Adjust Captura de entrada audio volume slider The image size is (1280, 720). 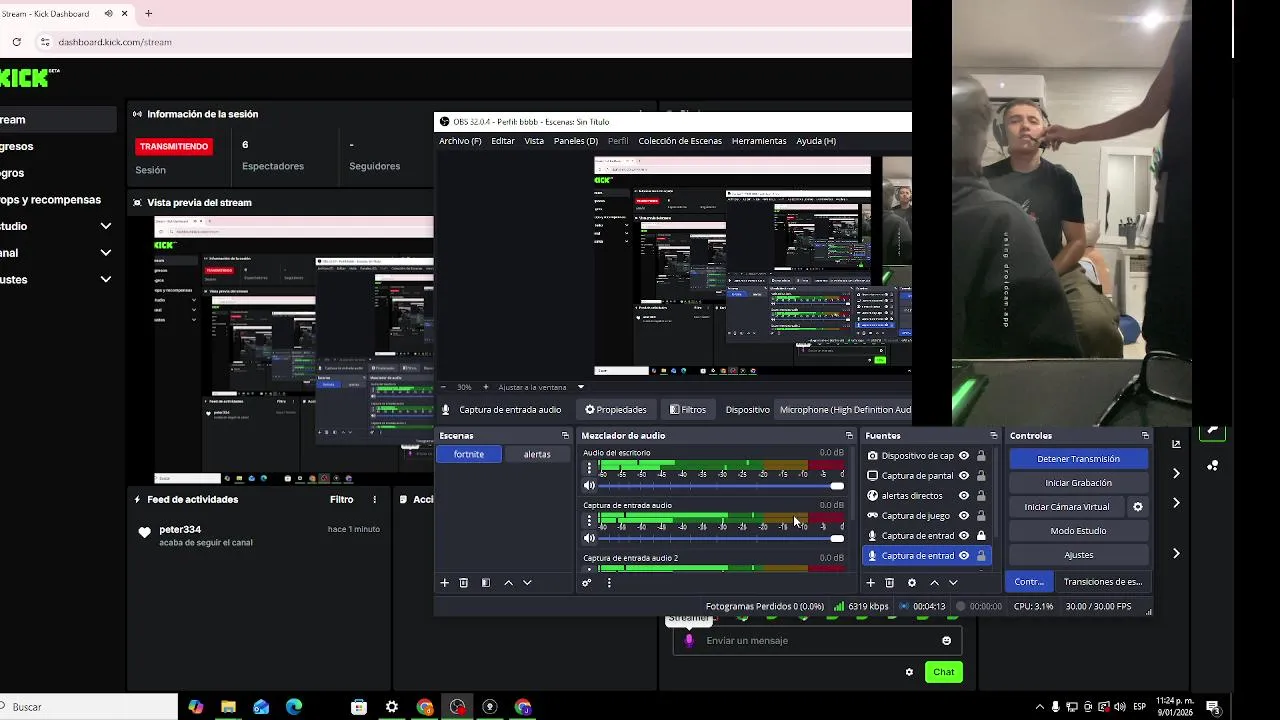(720, 538)
